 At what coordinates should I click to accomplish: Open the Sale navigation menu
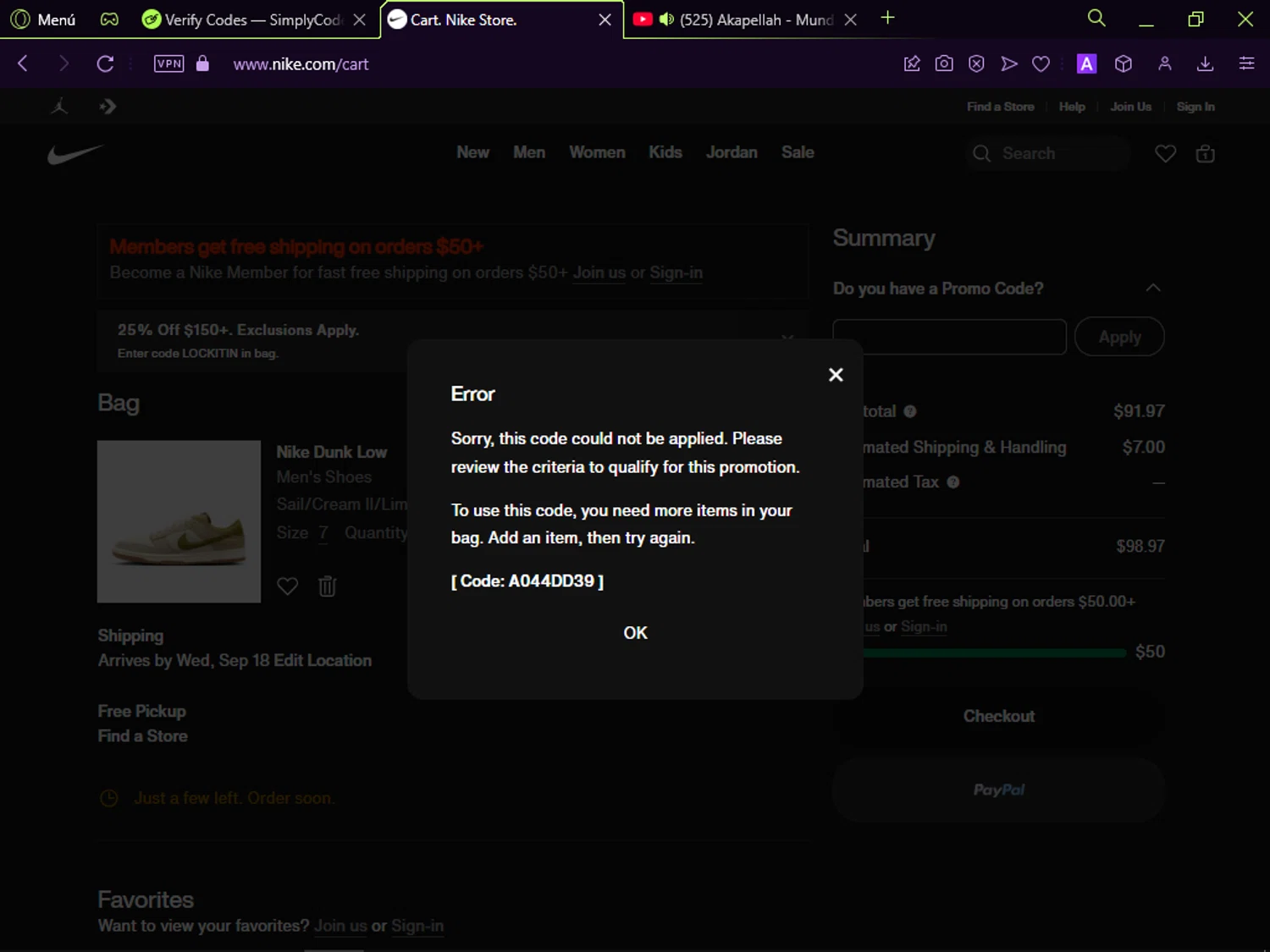pos(798,152)
